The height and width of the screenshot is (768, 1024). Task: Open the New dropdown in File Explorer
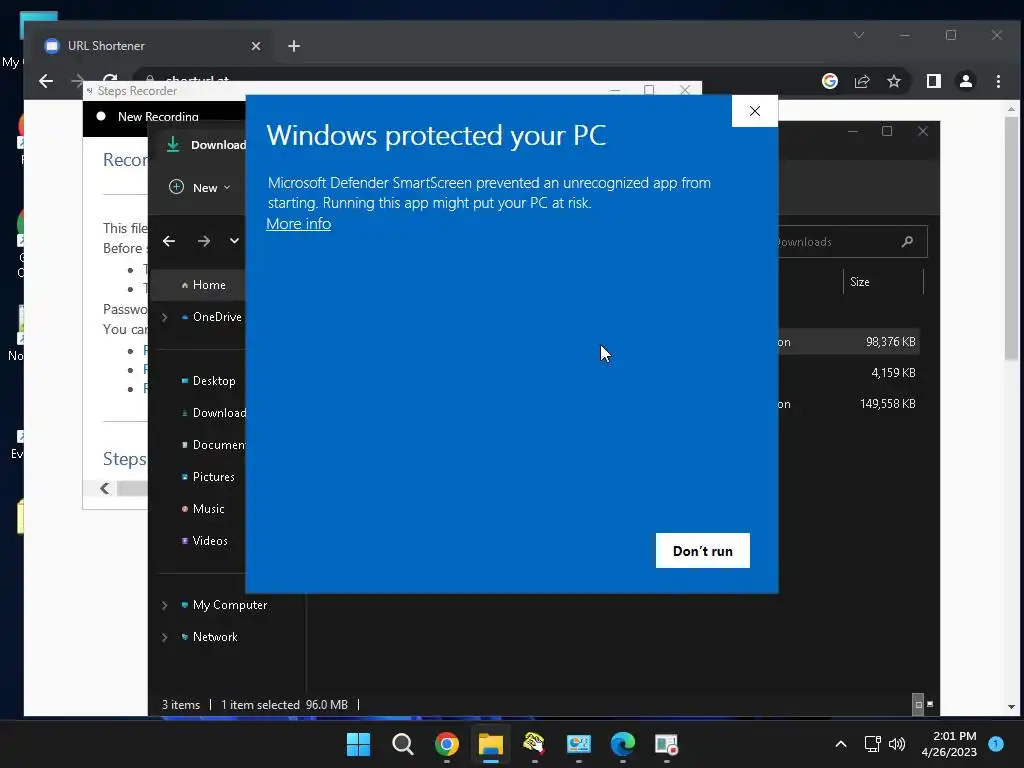coord(200,187)
